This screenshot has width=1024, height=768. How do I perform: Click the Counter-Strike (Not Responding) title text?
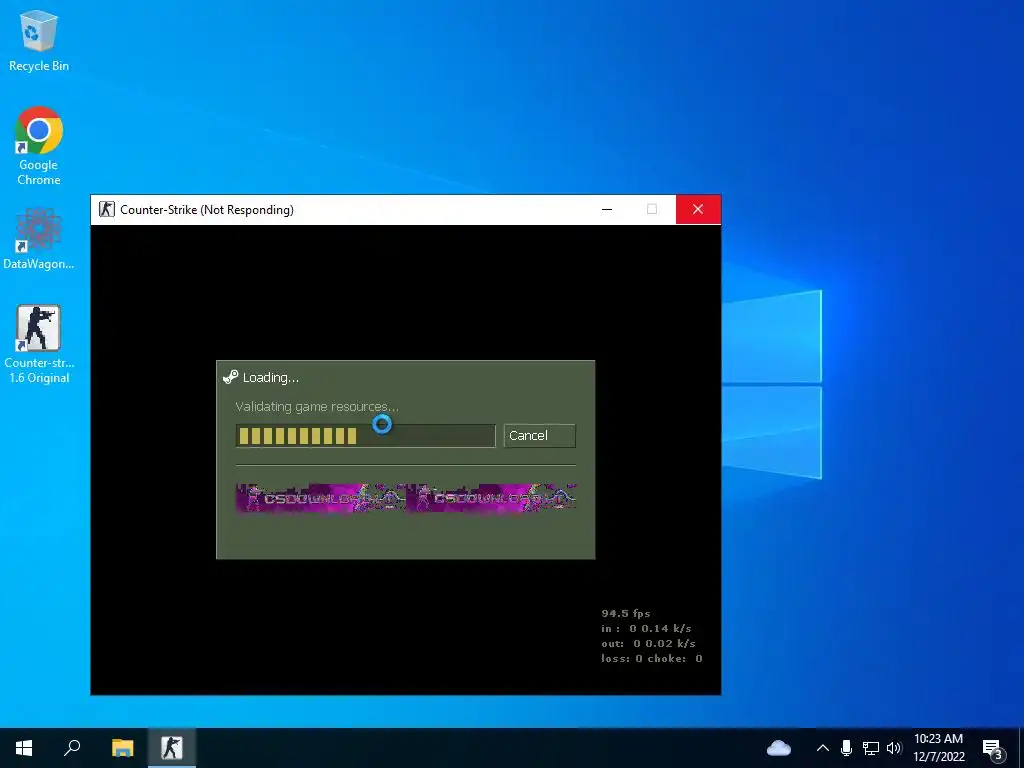click(207, 210)
